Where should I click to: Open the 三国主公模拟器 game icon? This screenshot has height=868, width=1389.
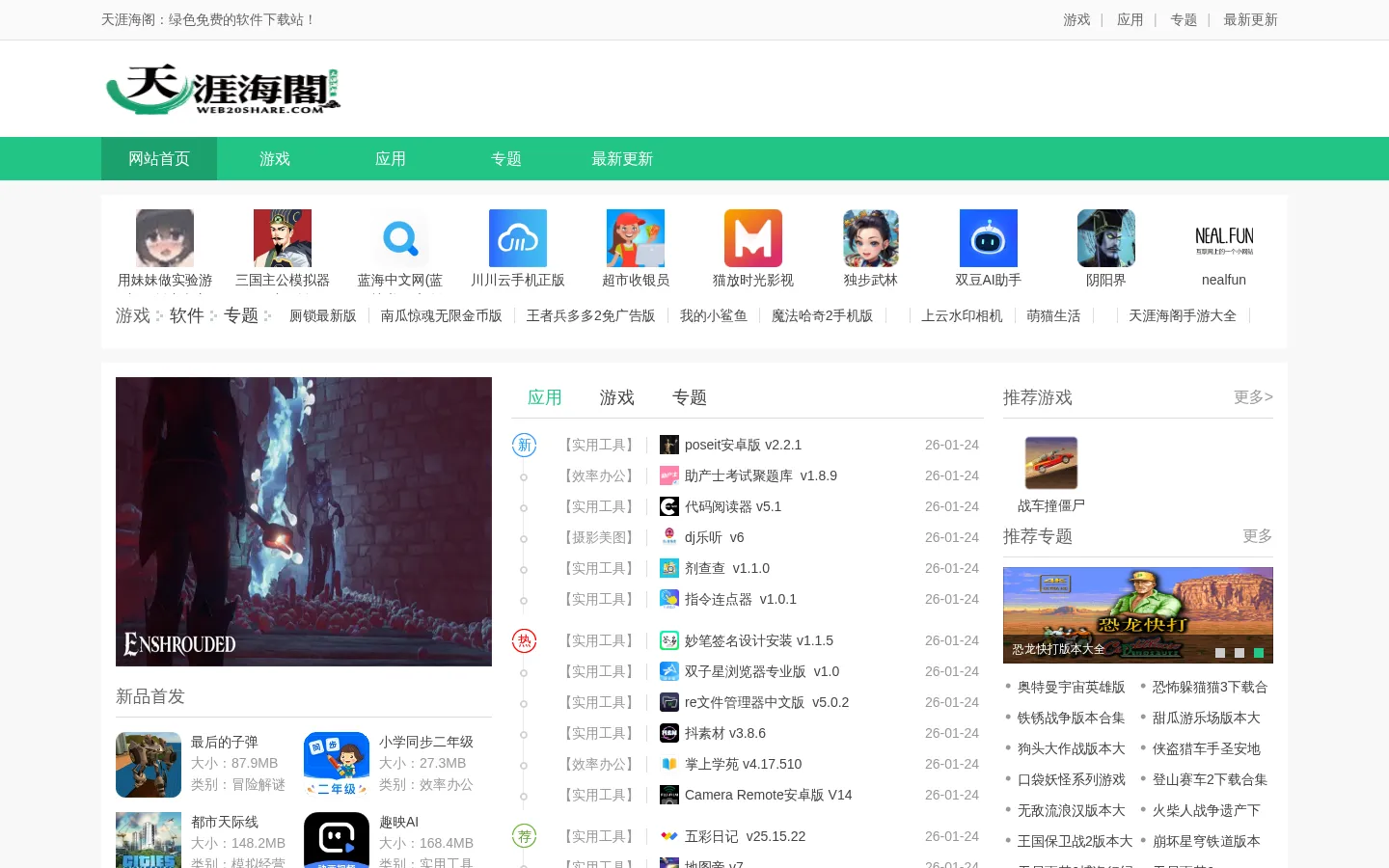(283, 238)
